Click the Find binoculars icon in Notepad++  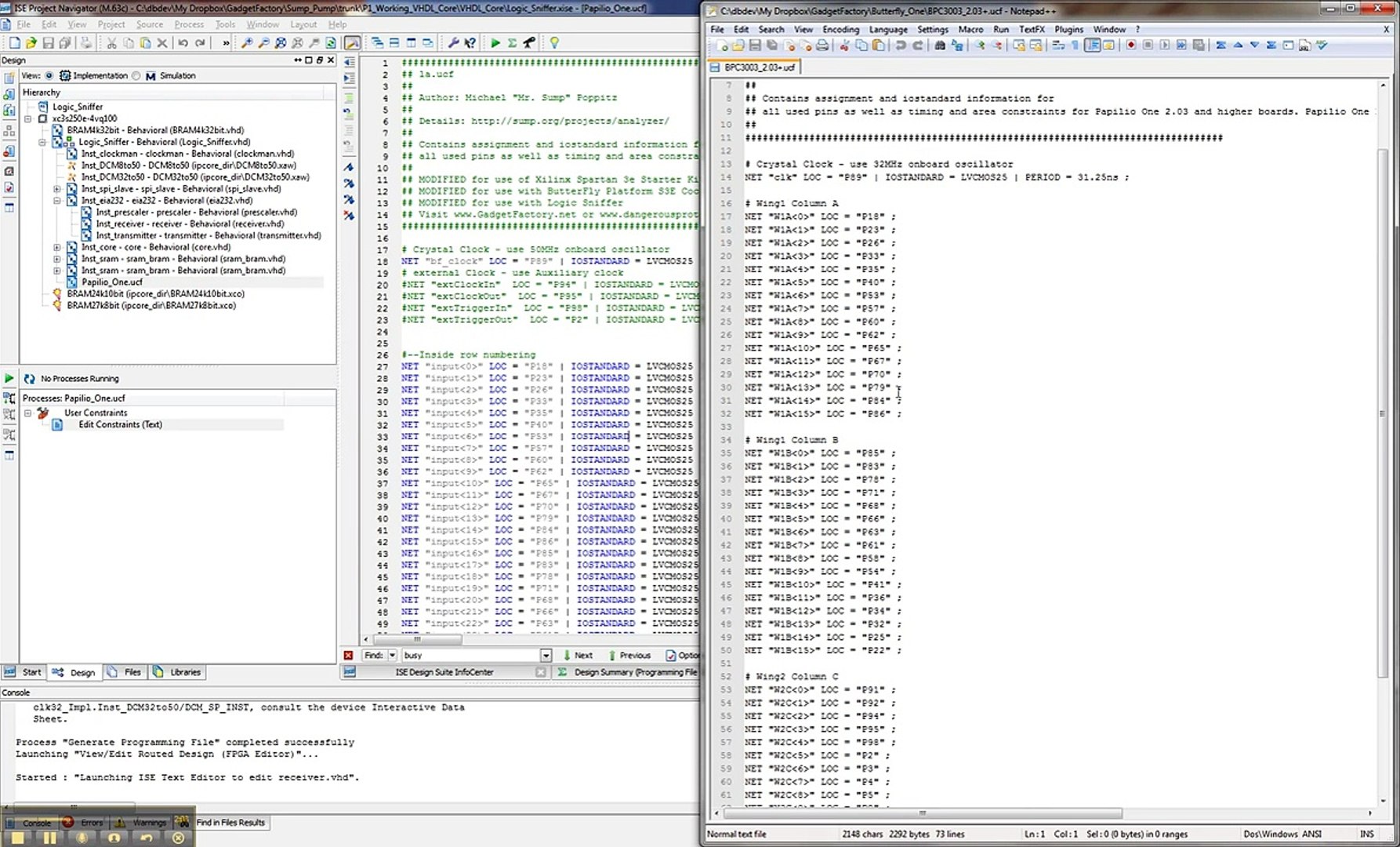(x=940, y=45)
